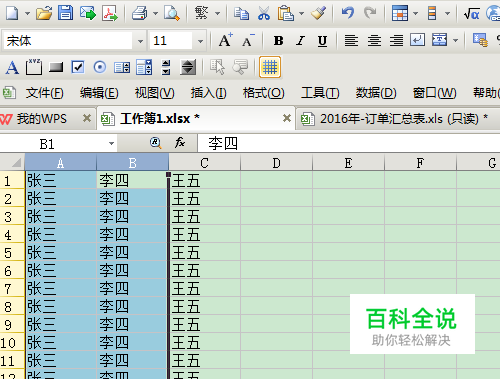Insert a group box control
Image resolution: width=500 pixels, height=379 pixels.
[34, 67]
